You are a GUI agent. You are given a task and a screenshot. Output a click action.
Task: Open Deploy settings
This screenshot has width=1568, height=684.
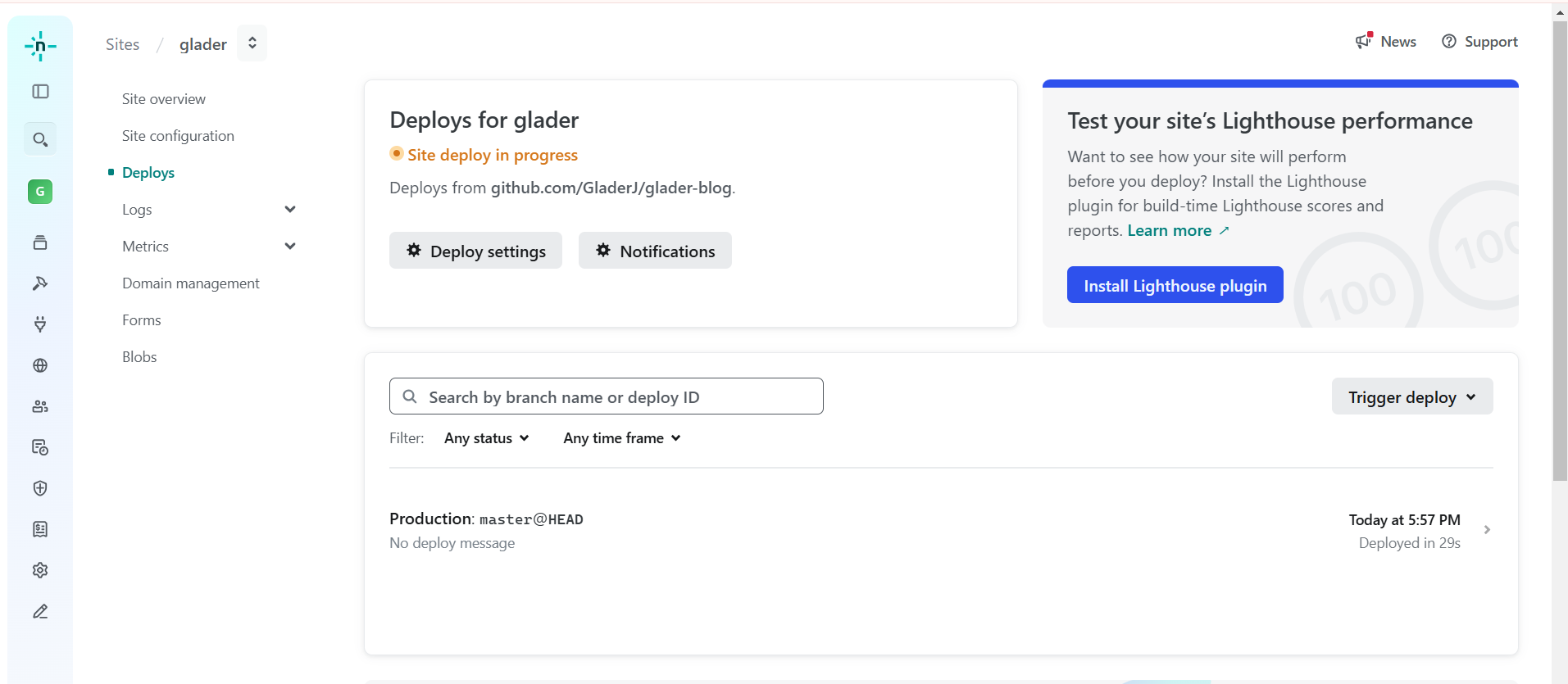click(x=475, y=251)
